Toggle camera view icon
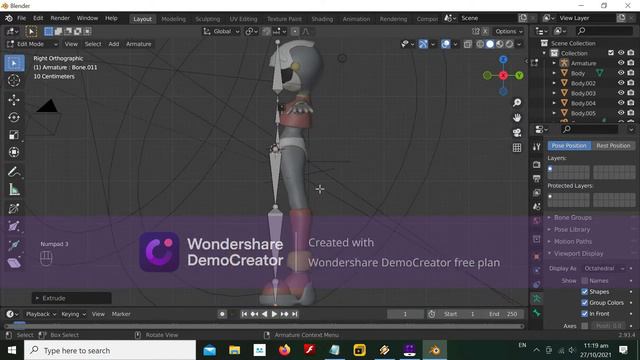 tap(517, 133)
